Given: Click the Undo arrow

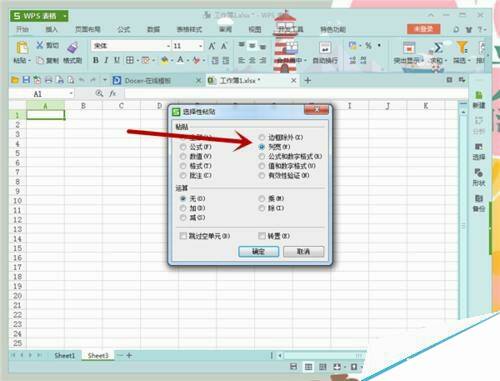Looking at the screenshot, I should click(x=82, y=80).
